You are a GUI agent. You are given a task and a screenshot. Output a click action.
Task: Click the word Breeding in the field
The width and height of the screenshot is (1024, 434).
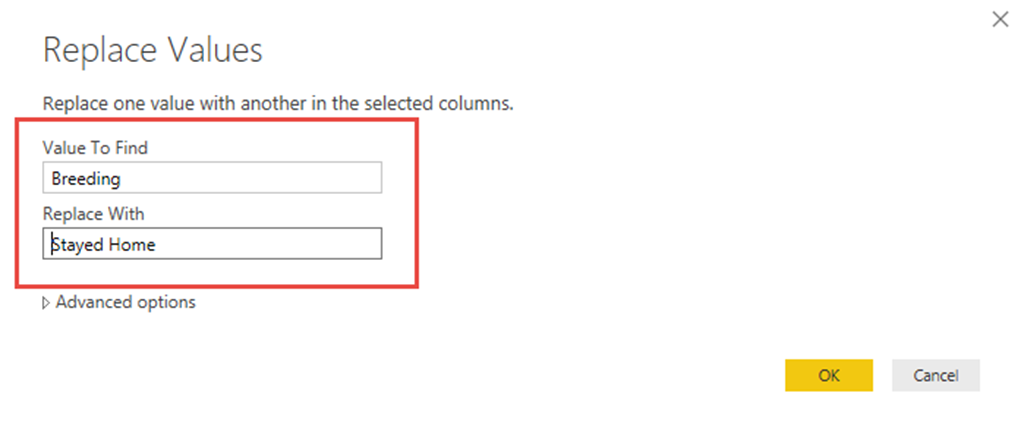[85, 178]
